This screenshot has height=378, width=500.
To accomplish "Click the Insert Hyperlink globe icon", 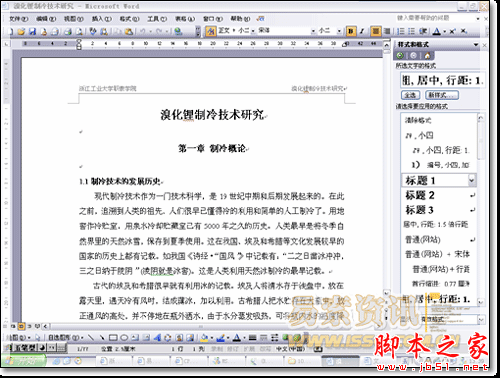I will [178, 31].
